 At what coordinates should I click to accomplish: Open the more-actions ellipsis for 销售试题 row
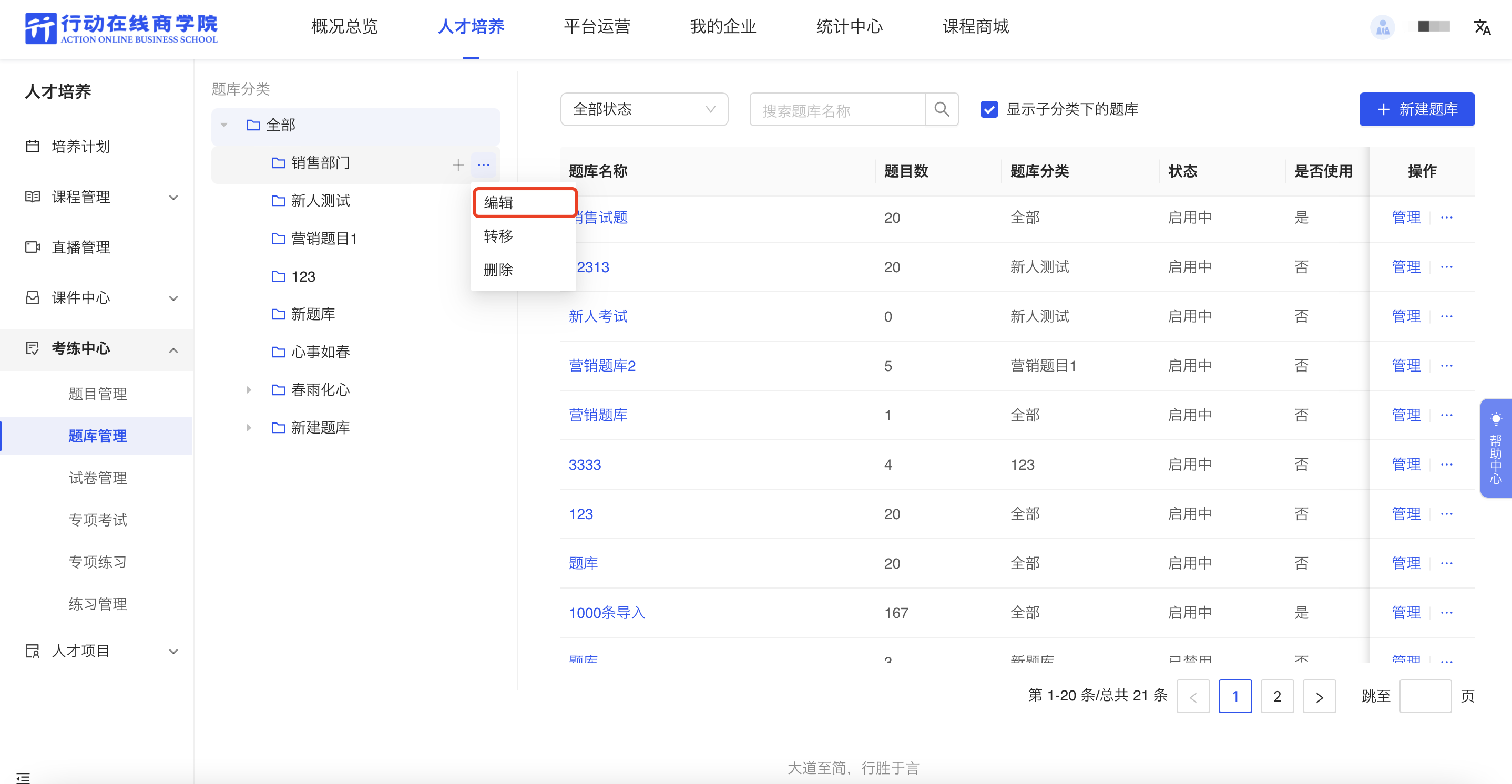pos(1446,218)
